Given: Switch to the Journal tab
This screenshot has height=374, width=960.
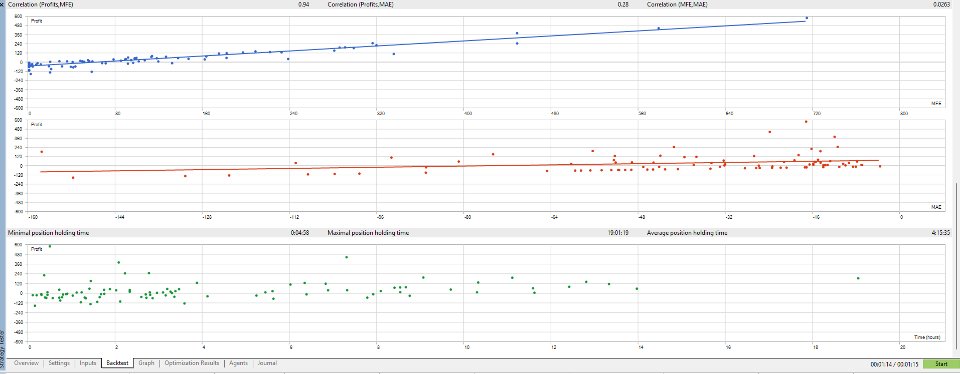Looking at the screenshot, I should (x=267, y=363).
